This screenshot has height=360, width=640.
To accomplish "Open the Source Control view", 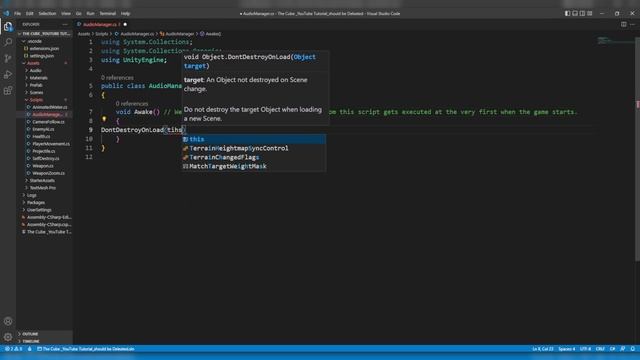I will coord(8,58).
